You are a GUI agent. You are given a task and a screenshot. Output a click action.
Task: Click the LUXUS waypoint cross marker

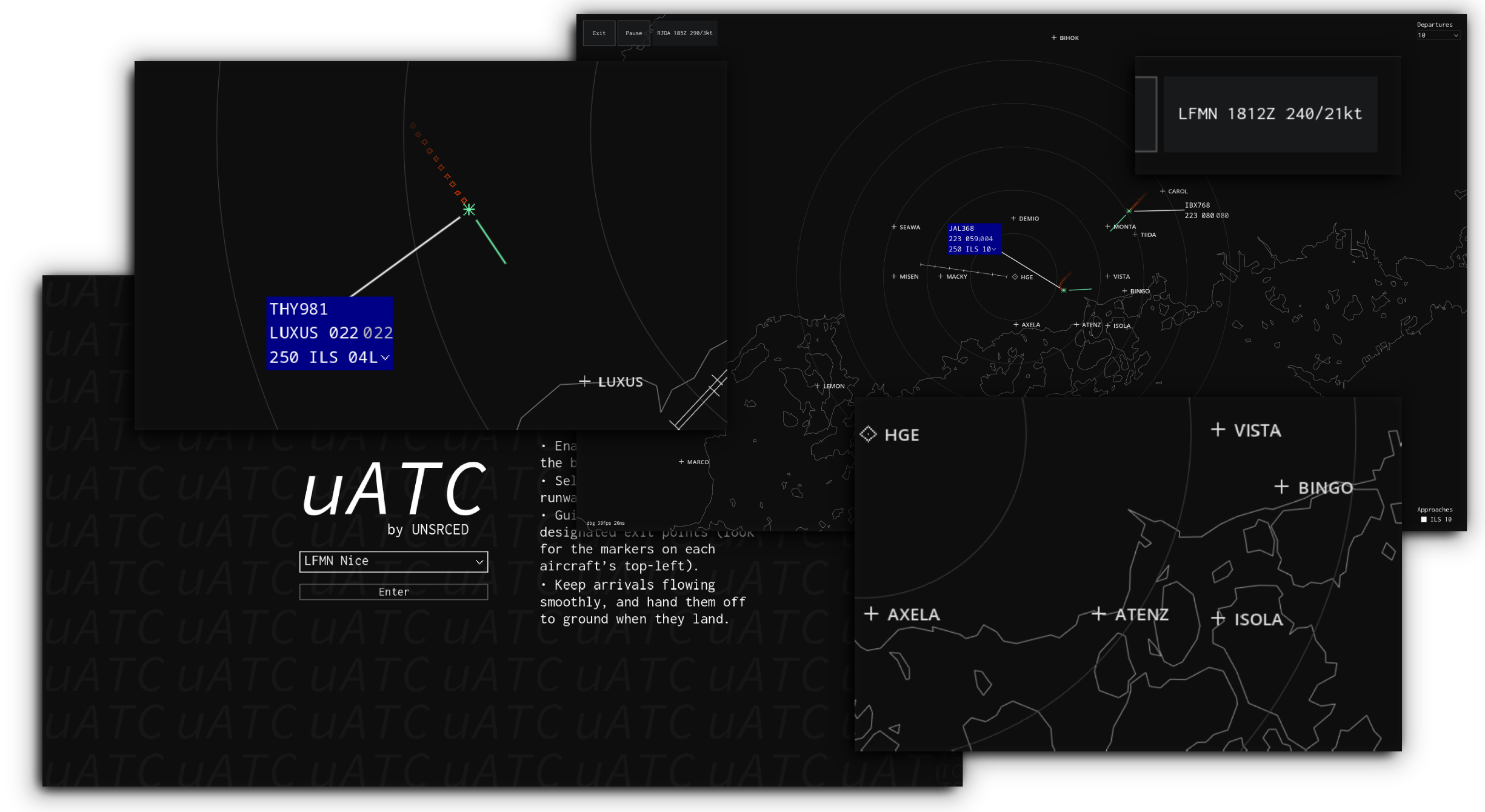585,381
